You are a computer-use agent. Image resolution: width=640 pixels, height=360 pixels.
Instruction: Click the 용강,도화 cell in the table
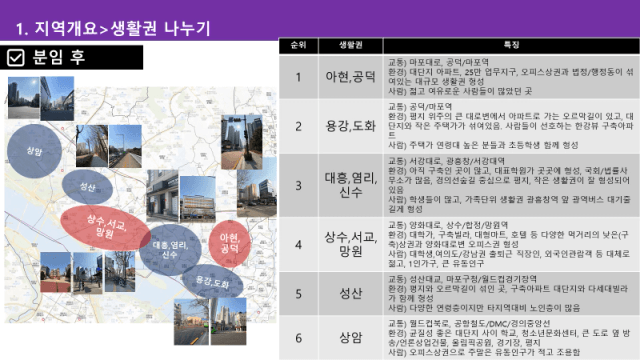click(x=351, y=126)
